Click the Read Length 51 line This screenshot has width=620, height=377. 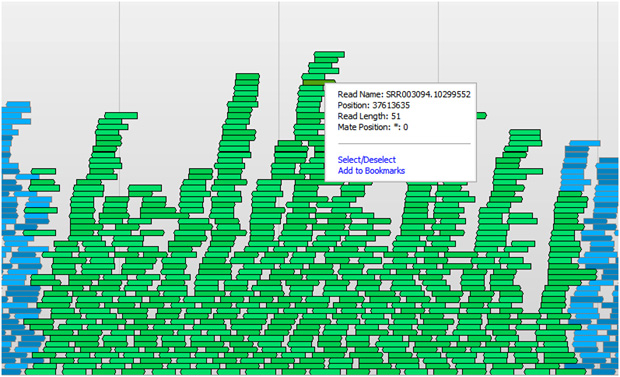(x=369, y=116)
